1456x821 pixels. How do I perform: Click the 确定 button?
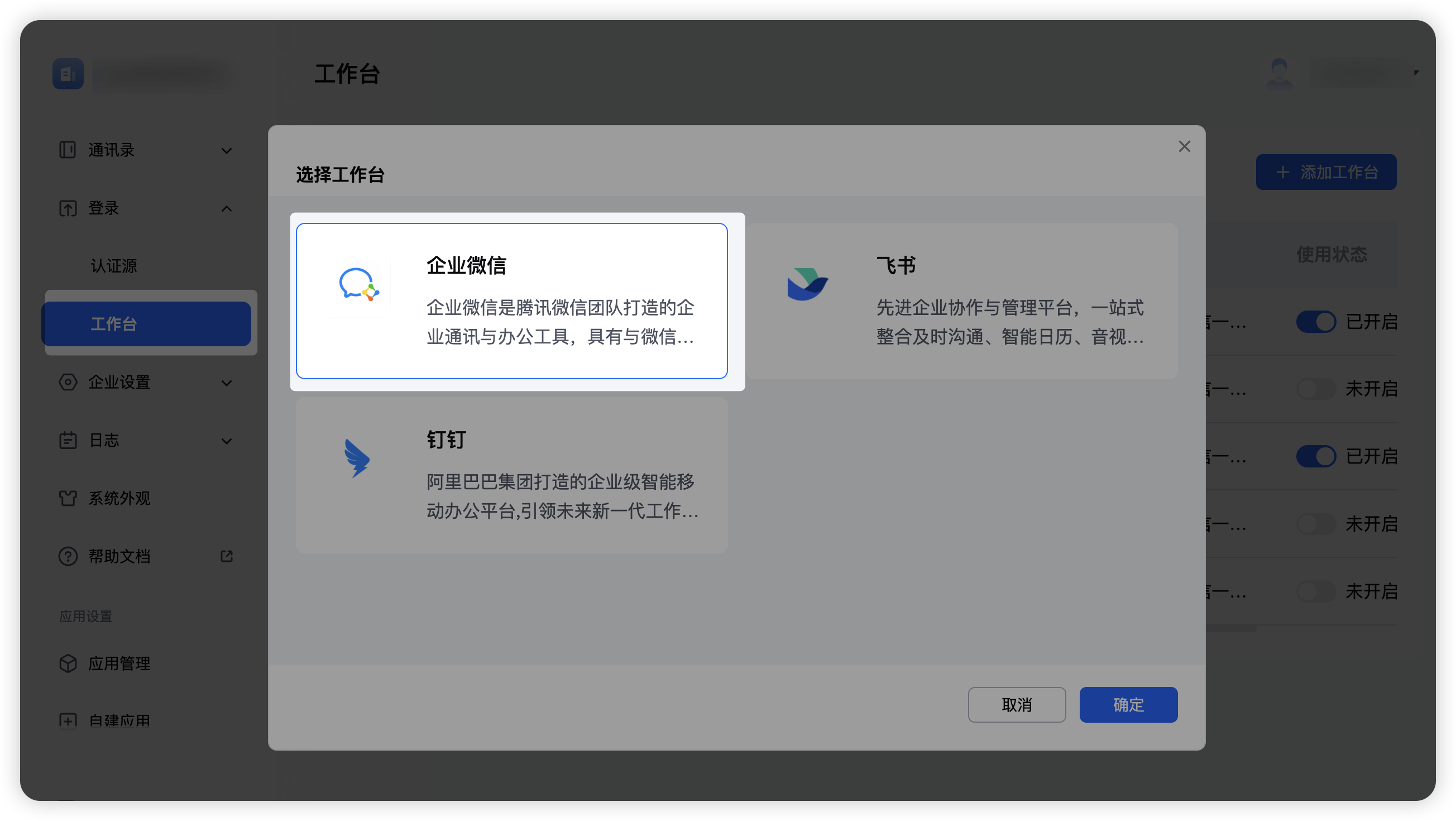(1128, 704)
